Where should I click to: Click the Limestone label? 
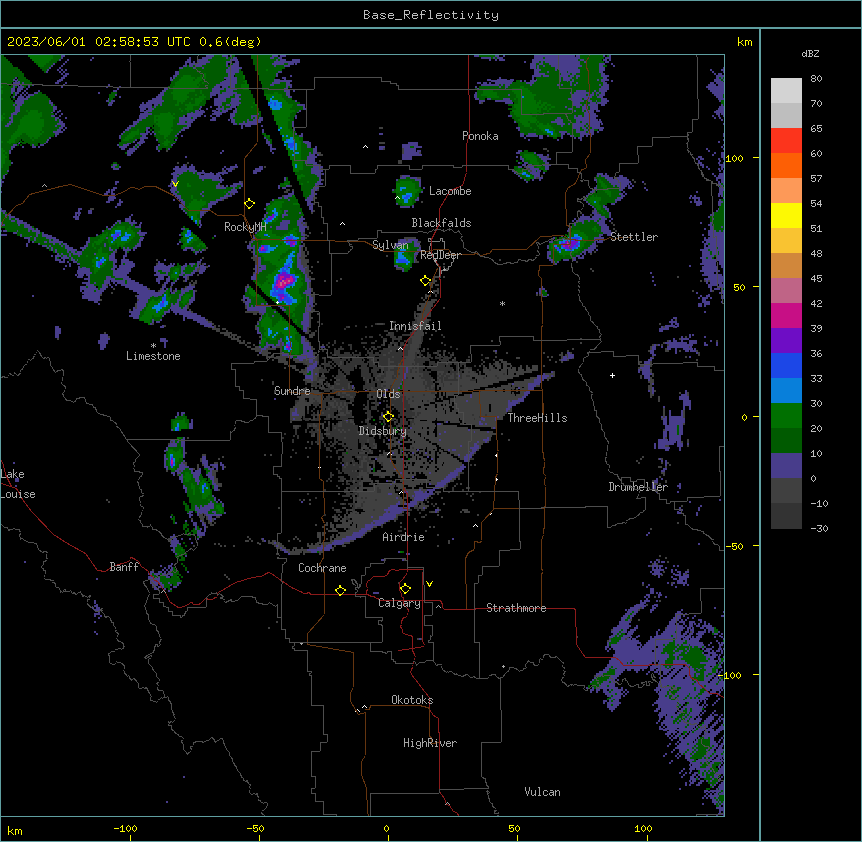[x=153, y=356]
